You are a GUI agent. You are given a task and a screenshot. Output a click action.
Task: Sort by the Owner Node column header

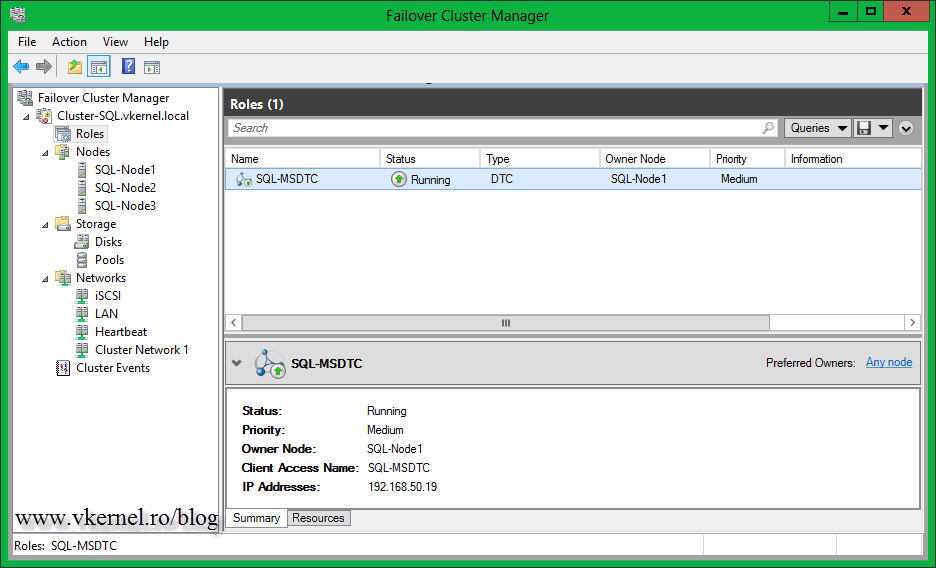coord(654,159)
